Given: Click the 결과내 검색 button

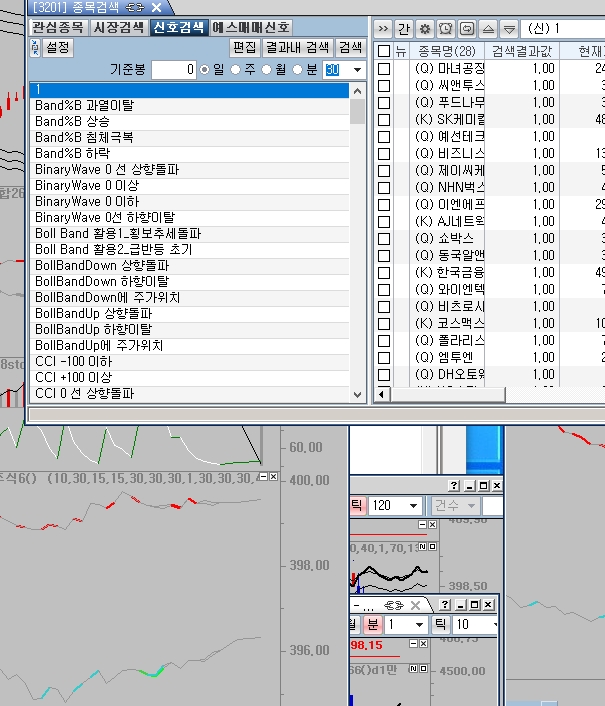Looking at the screenshot, I should (x=297, y=47).
